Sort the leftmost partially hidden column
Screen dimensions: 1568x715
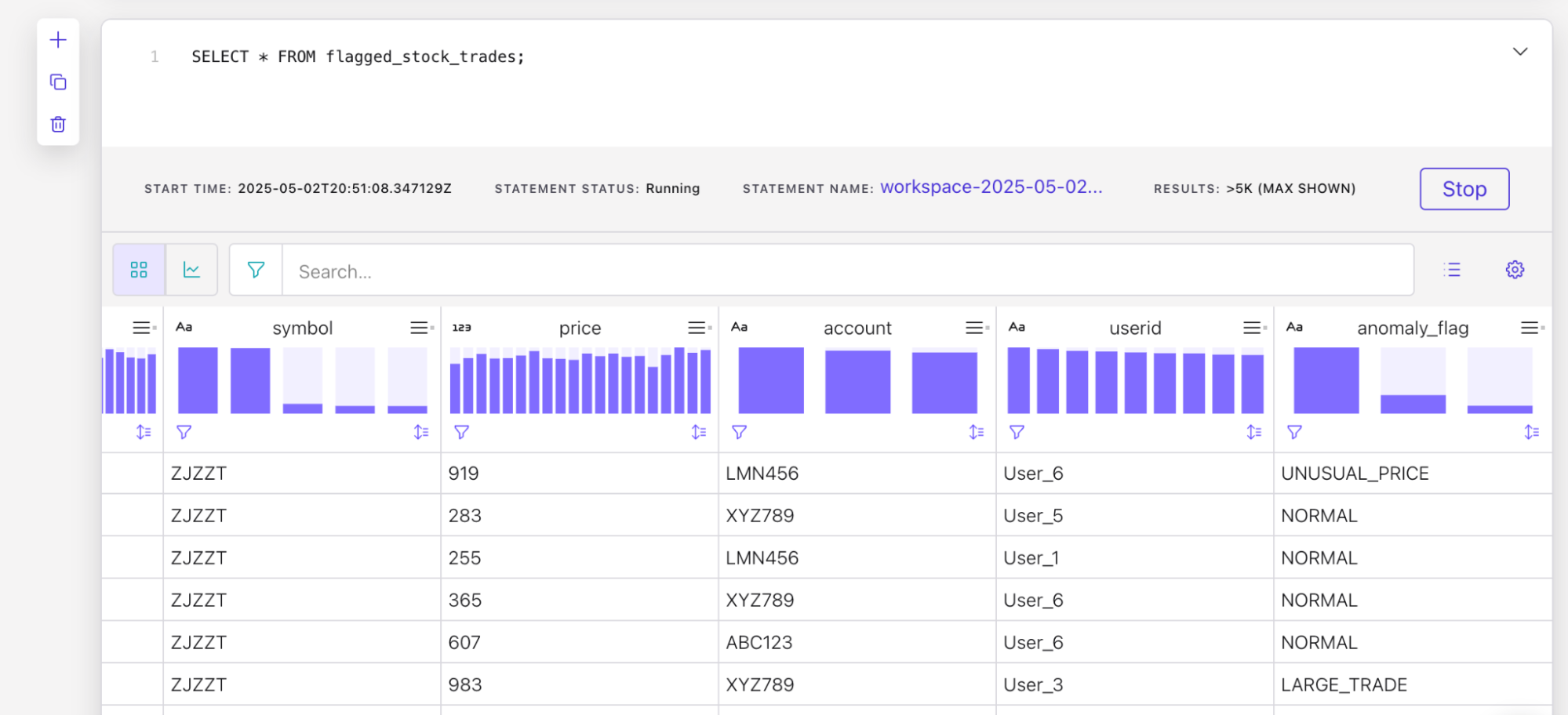[x=144, y=432]
